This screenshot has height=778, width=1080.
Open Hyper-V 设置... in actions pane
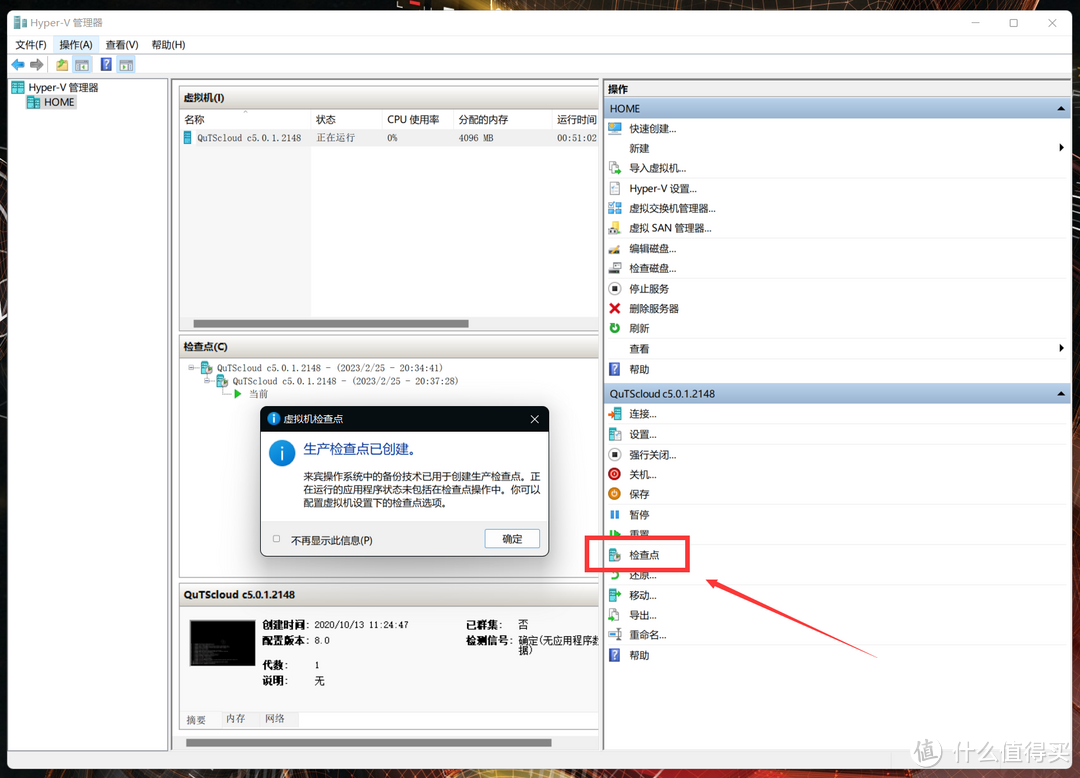pos(663,189)
